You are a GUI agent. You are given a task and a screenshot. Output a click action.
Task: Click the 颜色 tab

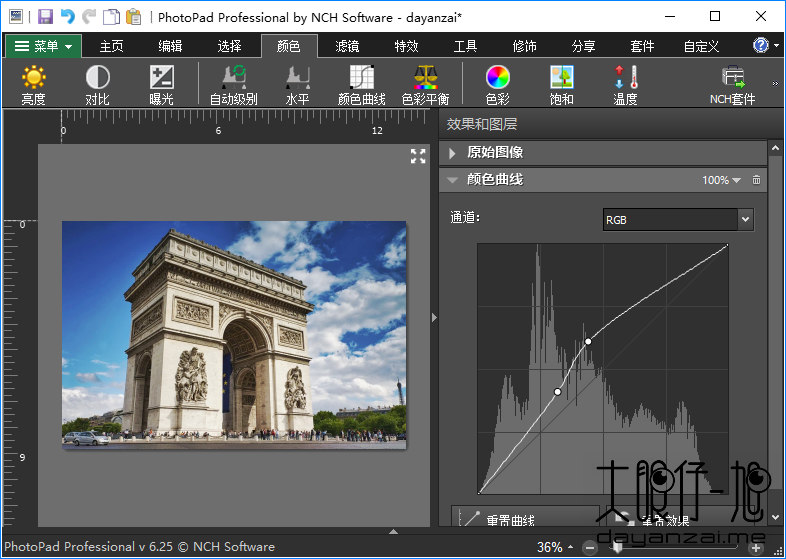click(289, 46)
